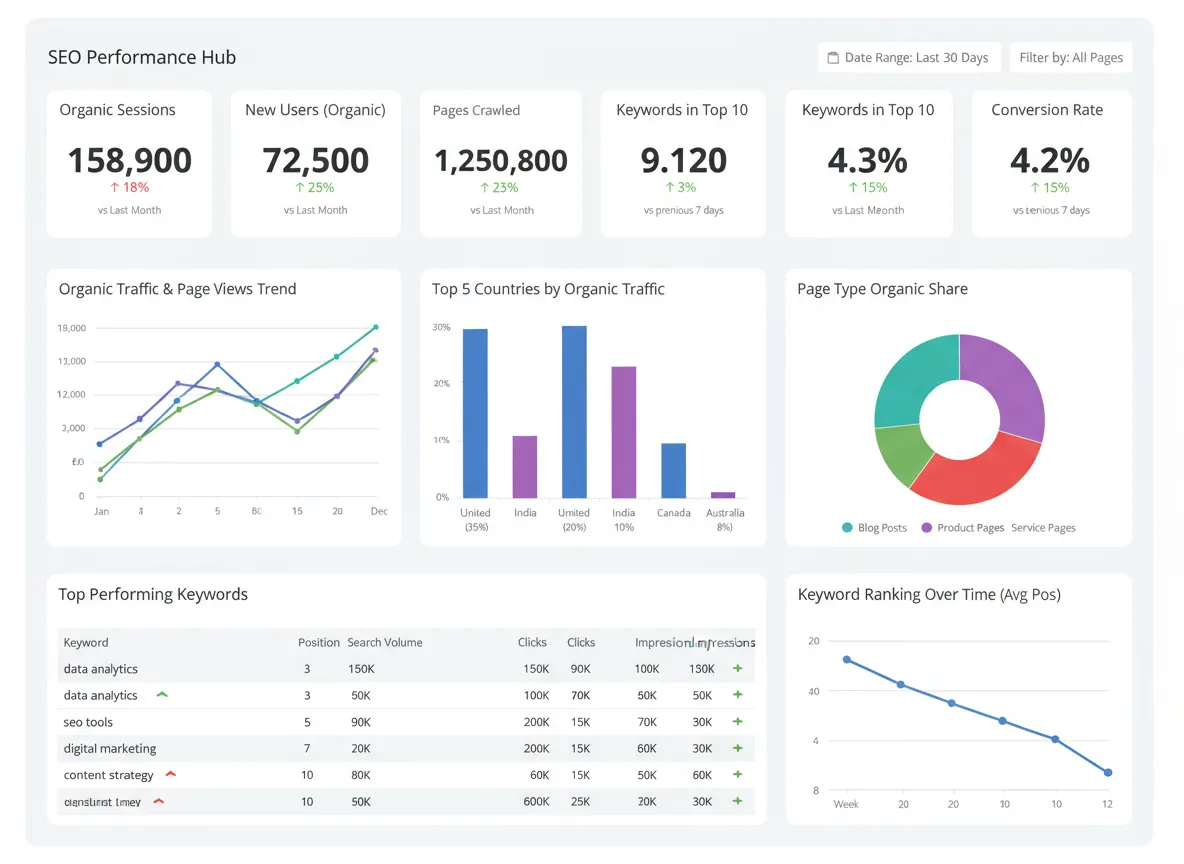Click the green up-arrow on Pages Crawled card
The width and height of the screenshot is (1184, 864).
[484, 187]
